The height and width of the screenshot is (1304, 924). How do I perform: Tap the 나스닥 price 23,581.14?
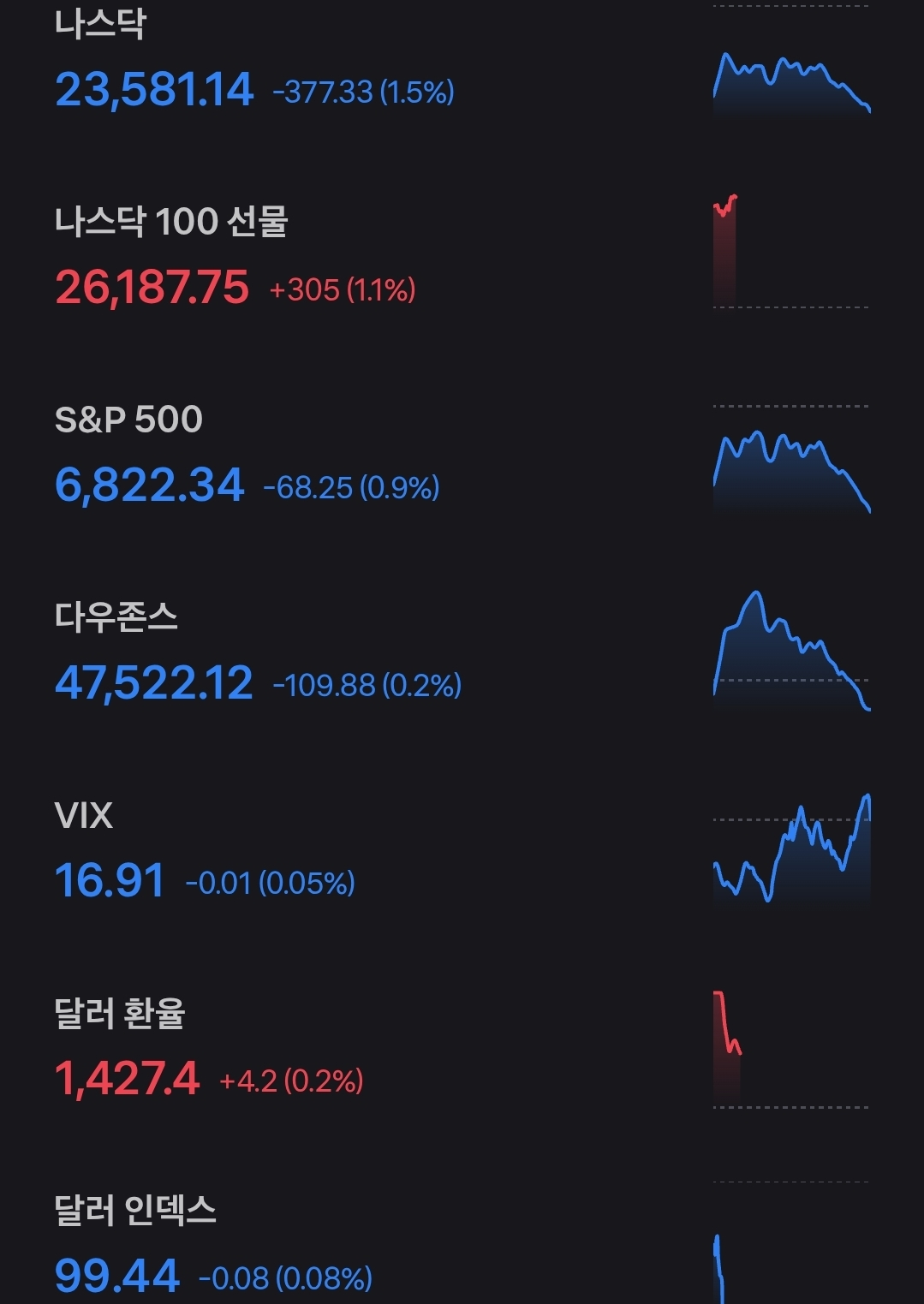coord(154,90)
